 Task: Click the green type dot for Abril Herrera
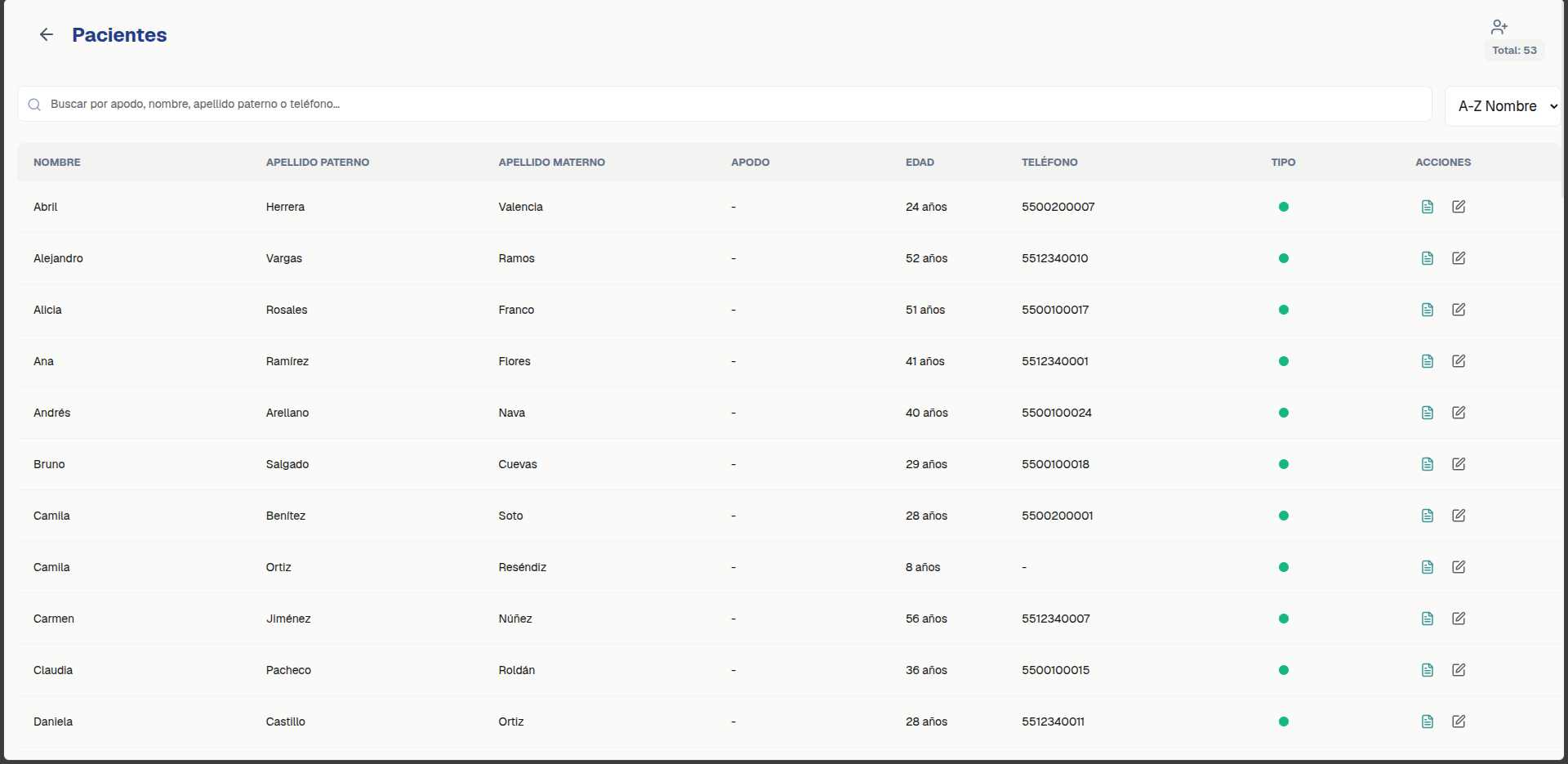pos(1284,207)
